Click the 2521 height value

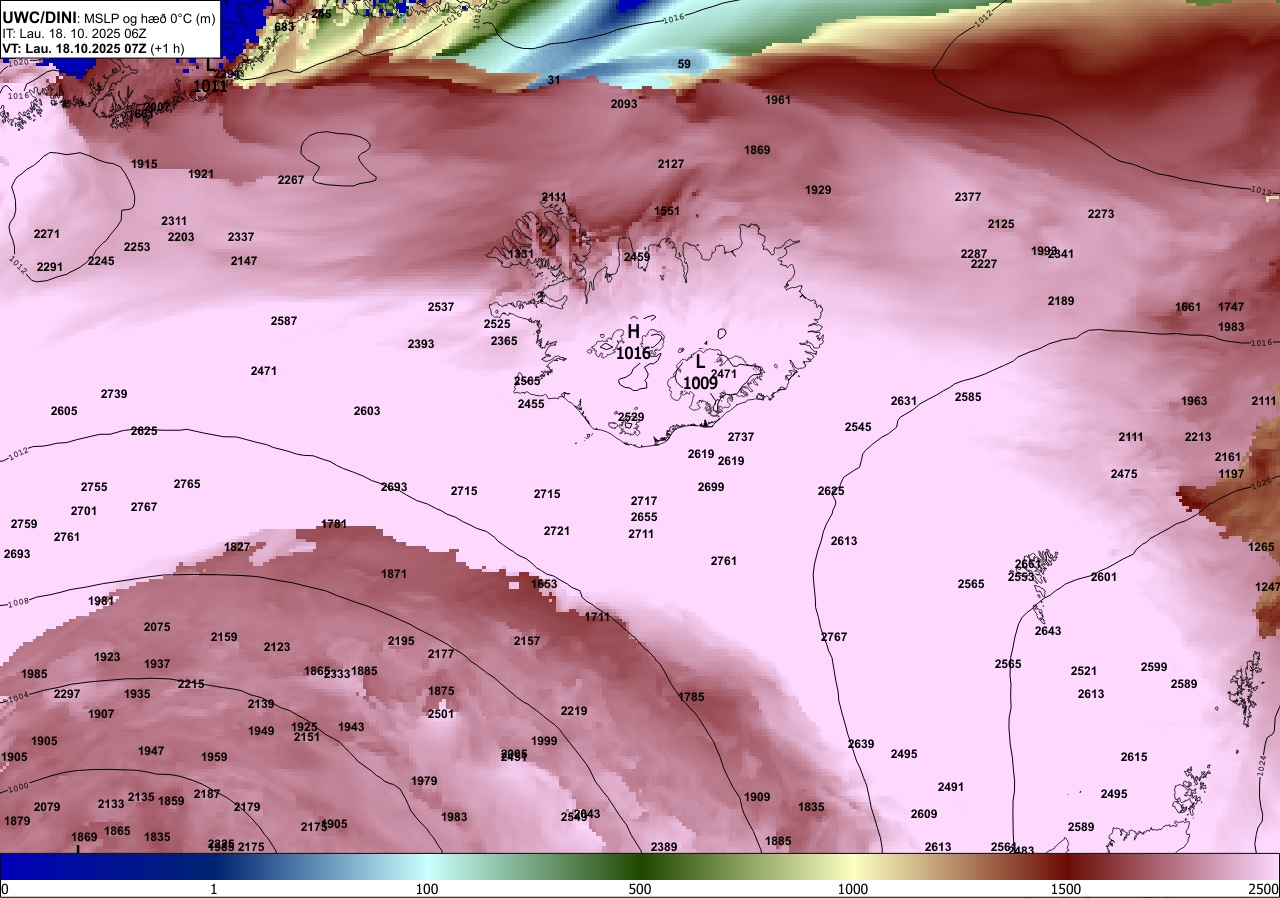click(1084, 671)
